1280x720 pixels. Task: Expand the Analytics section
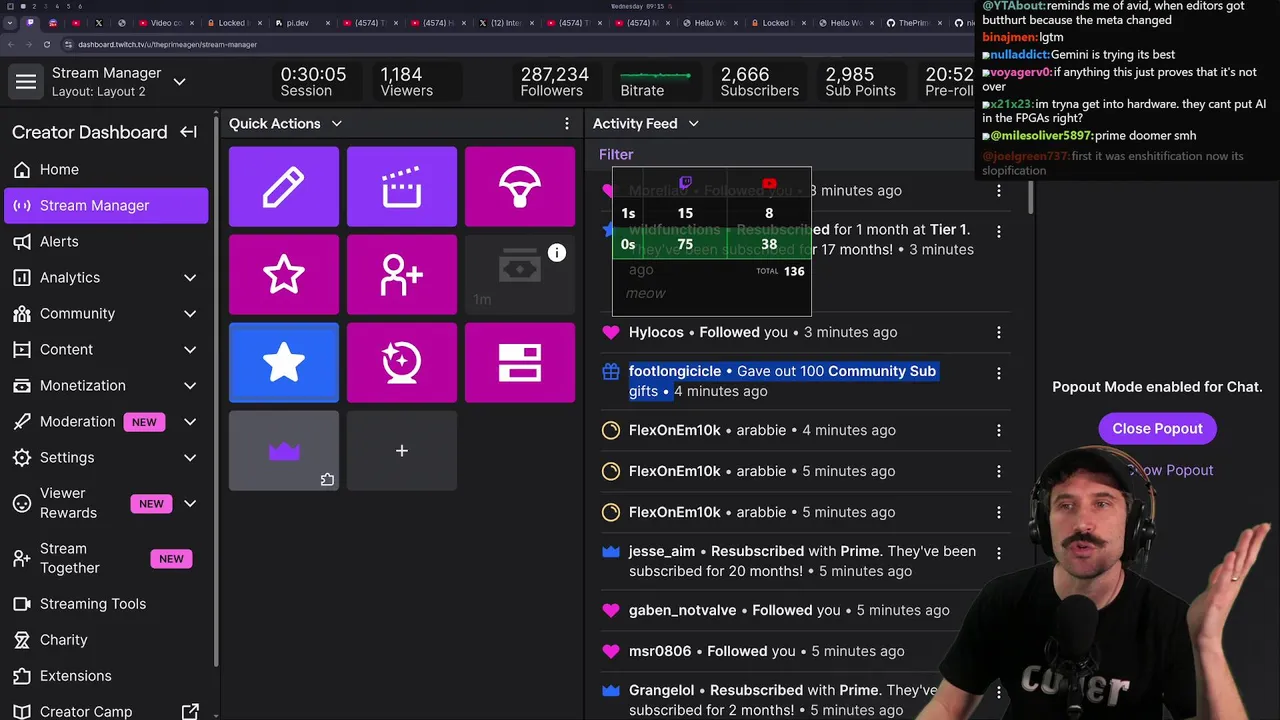(190, 277)
